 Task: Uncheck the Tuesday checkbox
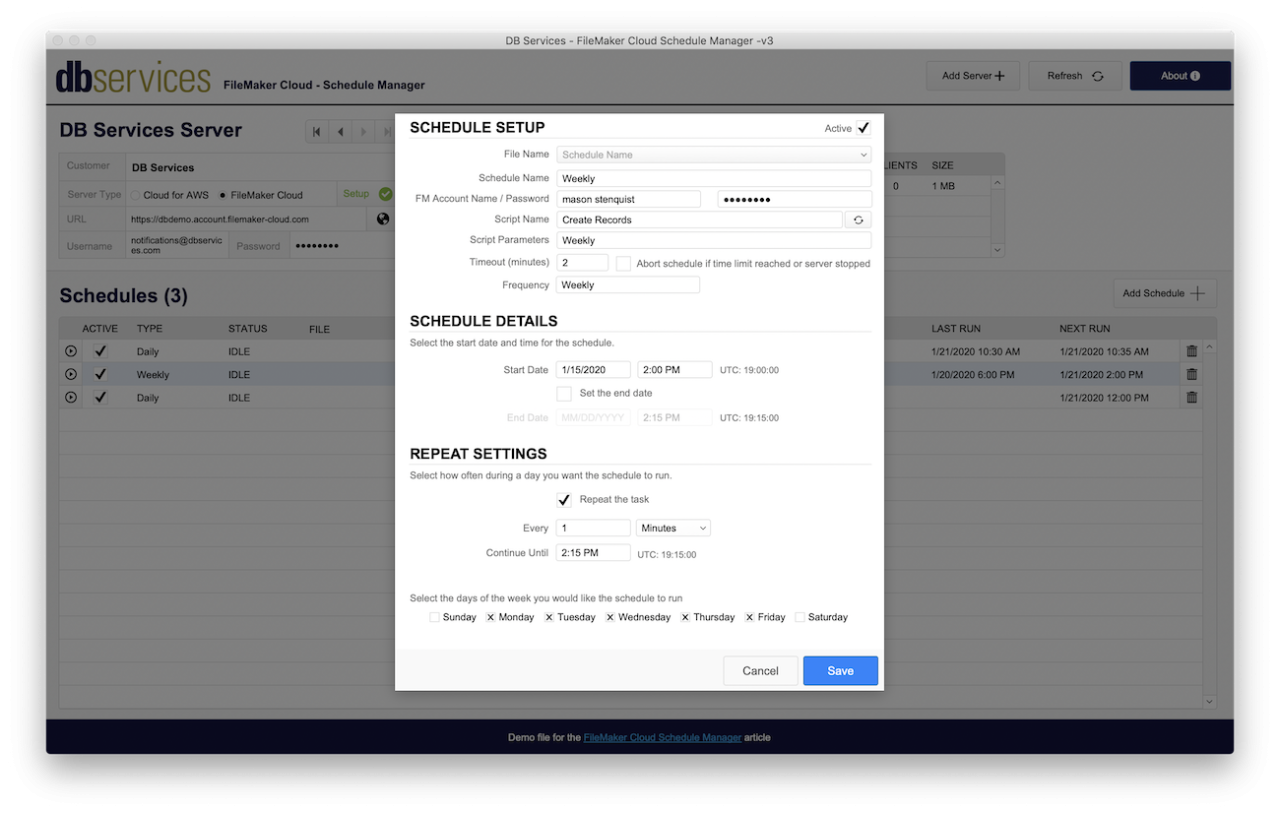pos(550,617)
